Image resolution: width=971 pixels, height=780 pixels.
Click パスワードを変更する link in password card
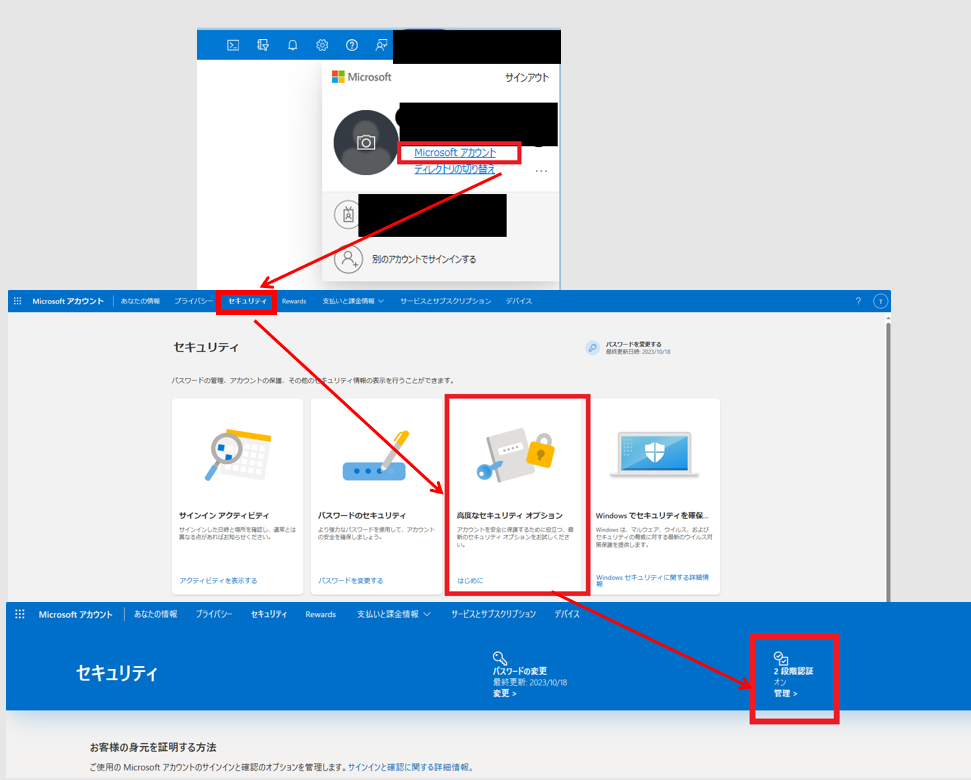click(351, 581)
